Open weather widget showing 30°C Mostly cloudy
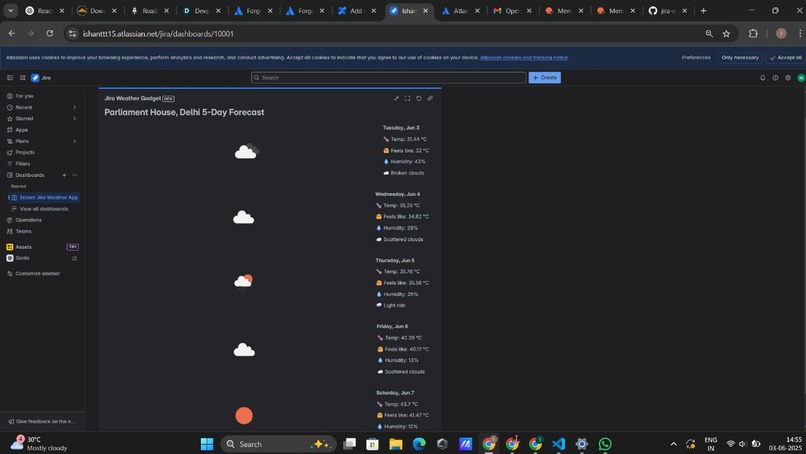 [39, 444]
